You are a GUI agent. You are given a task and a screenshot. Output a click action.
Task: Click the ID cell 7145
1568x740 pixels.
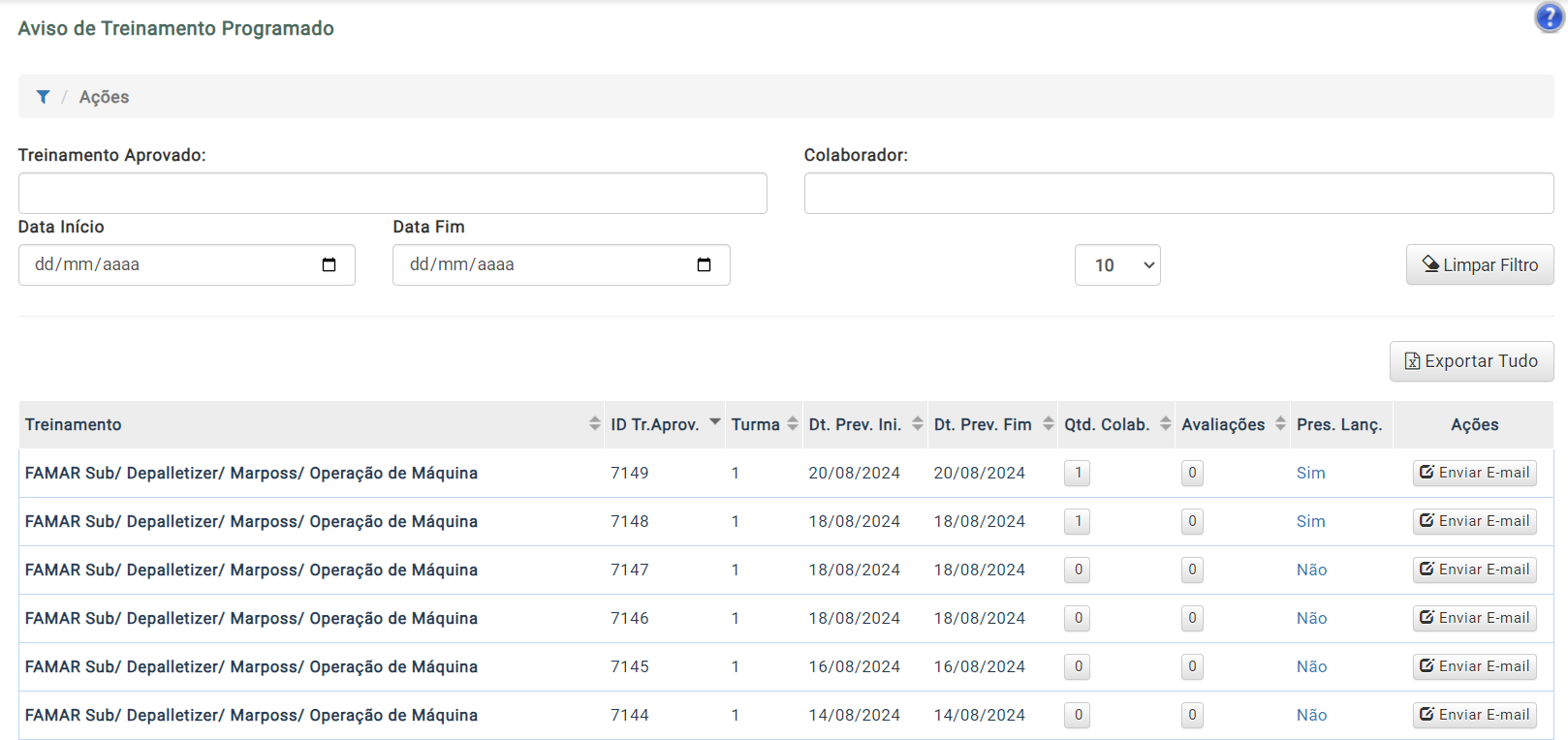click(x=630, y=666)
